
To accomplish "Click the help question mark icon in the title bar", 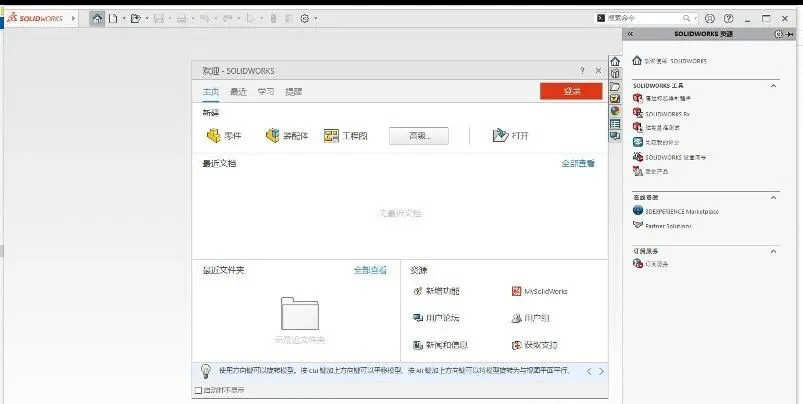I will pyautogui.click(x=729, y=18).
